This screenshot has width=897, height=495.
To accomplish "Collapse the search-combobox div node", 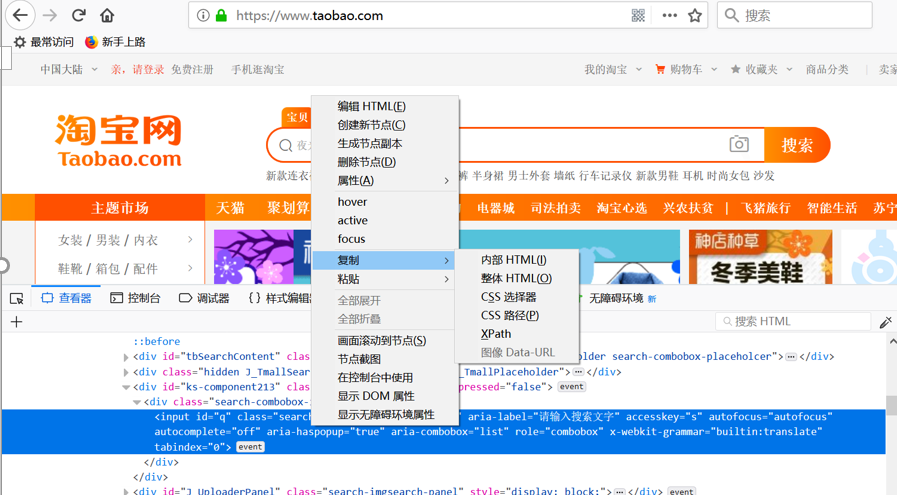I will coord(137,402).
